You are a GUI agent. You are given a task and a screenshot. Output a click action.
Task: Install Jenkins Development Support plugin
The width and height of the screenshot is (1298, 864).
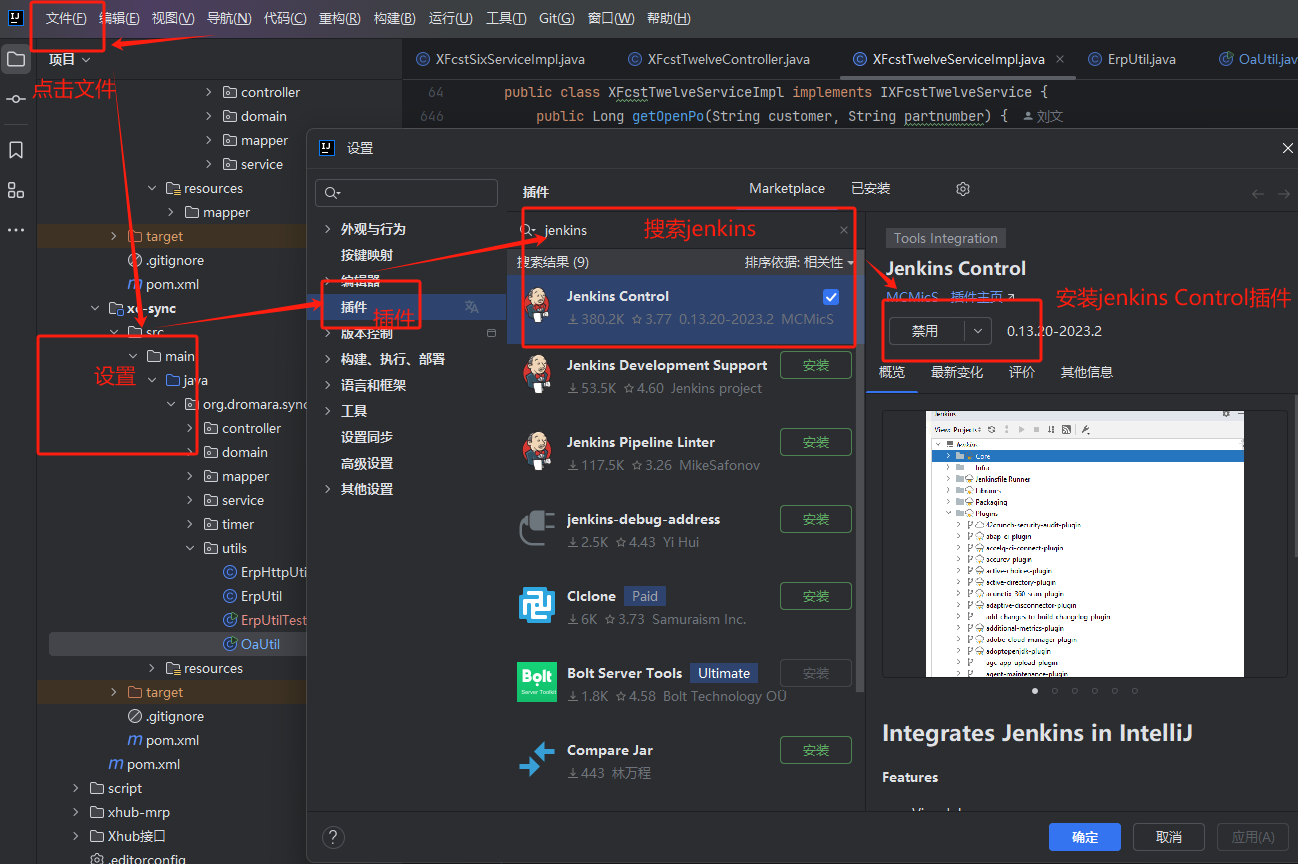tap(815, 366)
